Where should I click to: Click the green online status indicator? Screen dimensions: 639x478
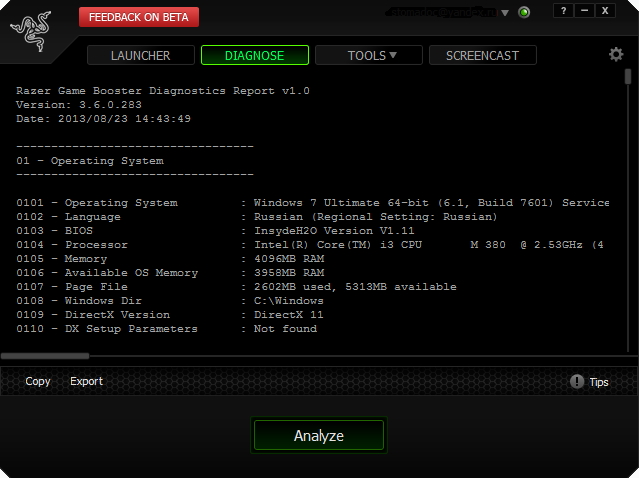point(524,12)
